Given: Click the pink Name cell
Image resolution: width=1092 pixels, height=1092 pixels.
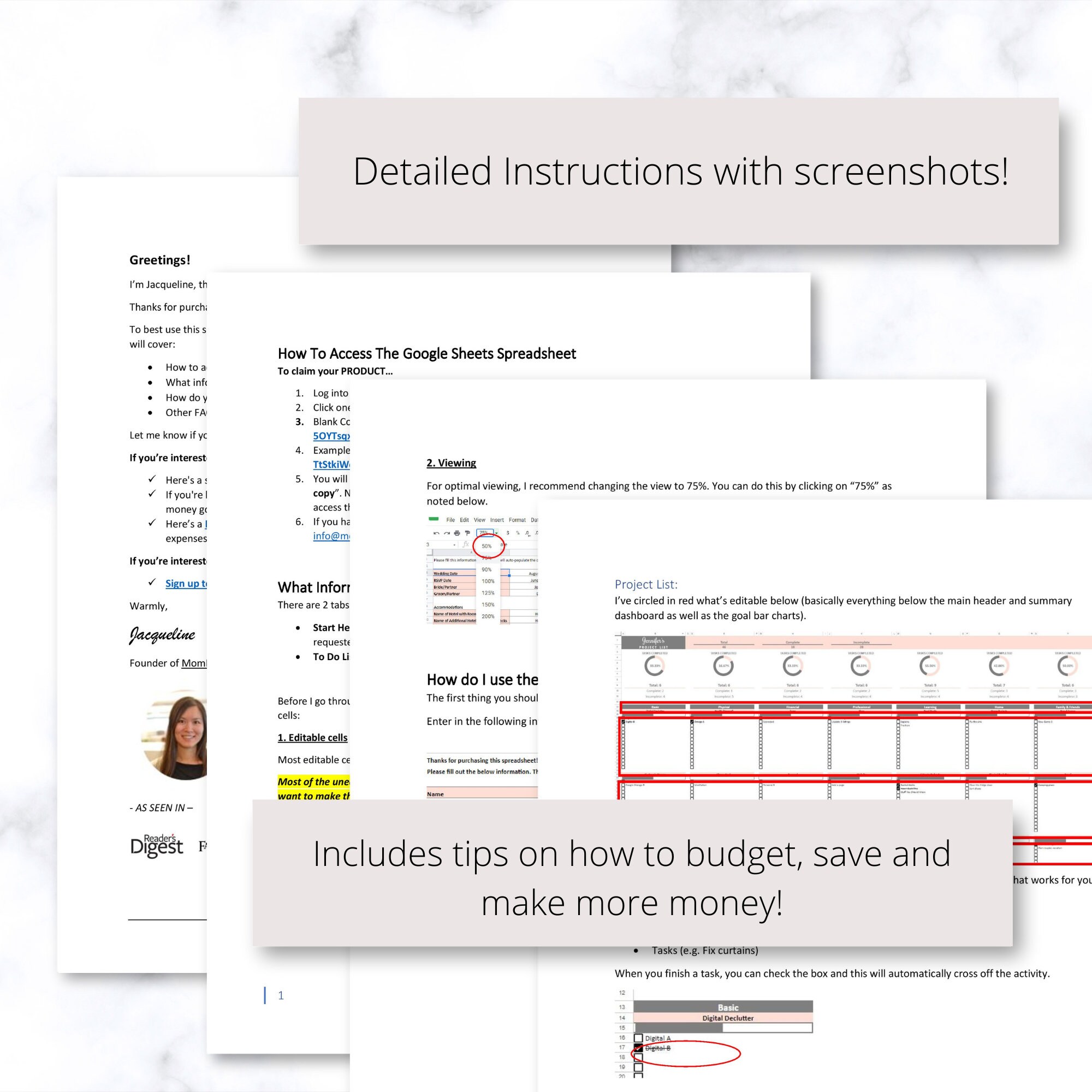Looking at the screenshot, I should pos(482,793).
